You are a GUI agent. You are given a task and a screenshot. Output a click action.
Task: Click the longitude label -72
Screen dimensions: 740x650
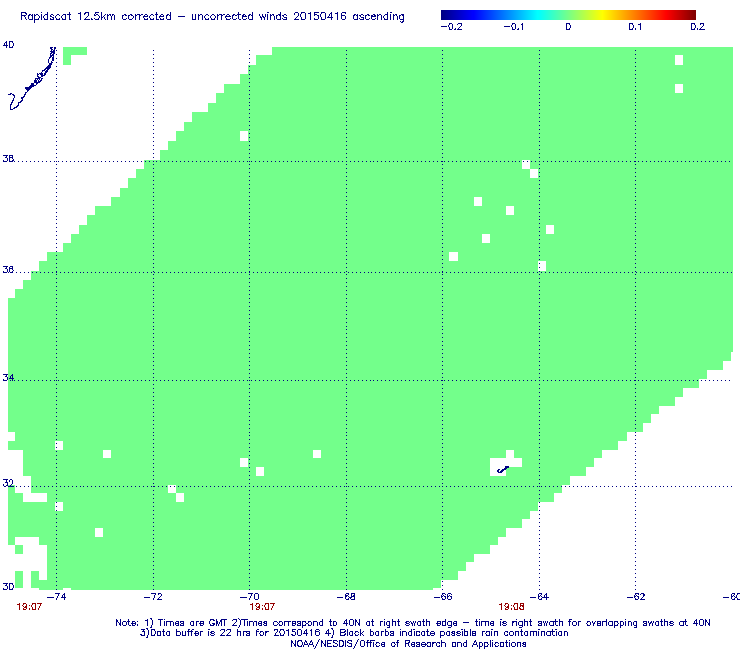153,597
